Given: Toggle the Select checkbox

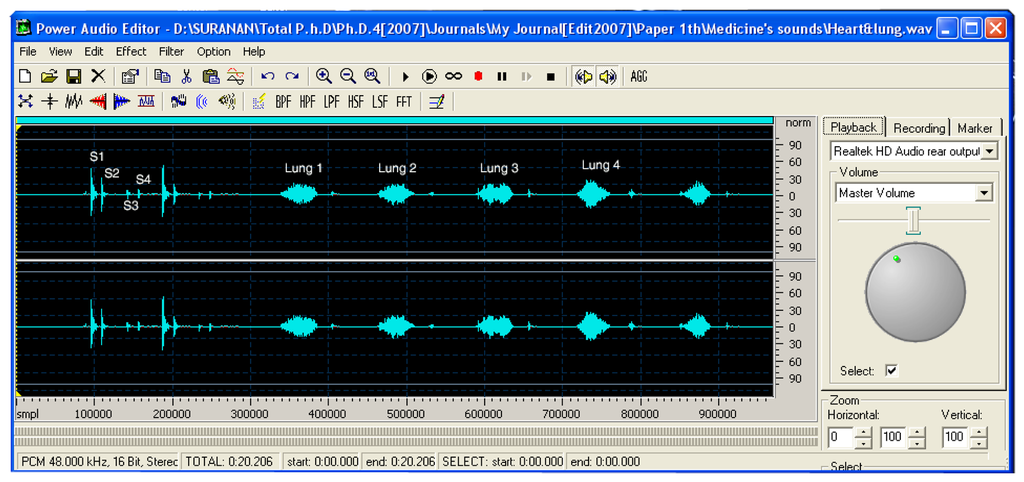Looking at the screenshot, I should pos(891,370).
